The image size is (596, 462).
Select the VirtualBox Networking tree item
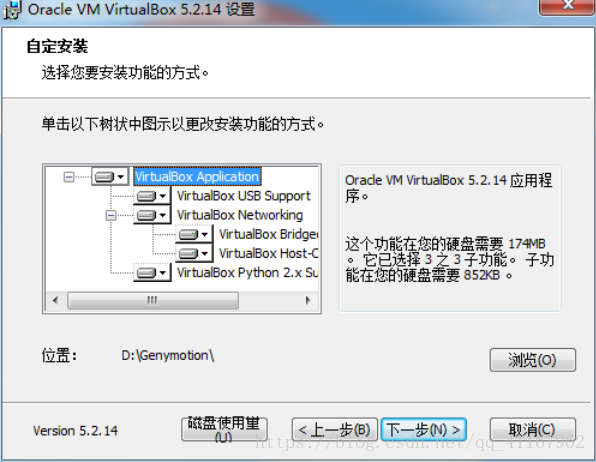tap(240, 215)
